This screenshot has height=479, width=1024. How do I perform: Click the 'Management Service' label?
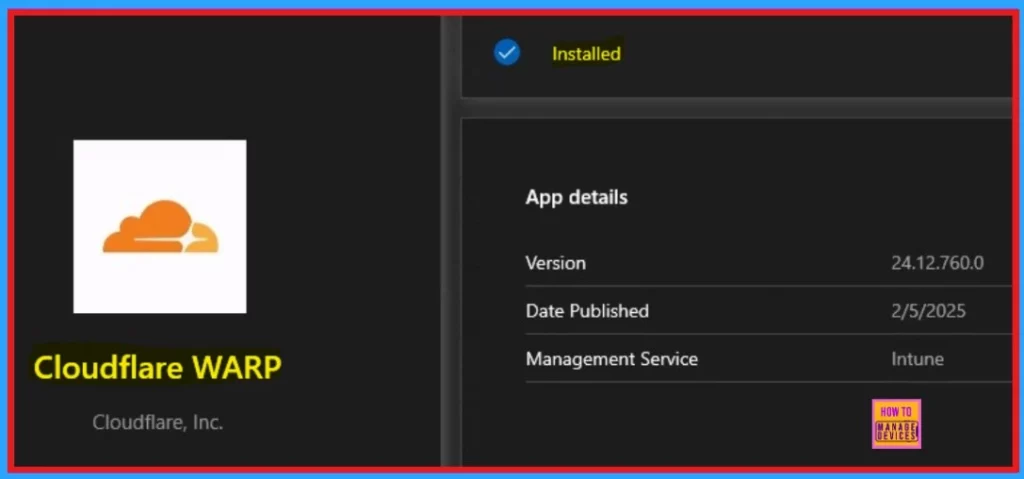(612, 359)
